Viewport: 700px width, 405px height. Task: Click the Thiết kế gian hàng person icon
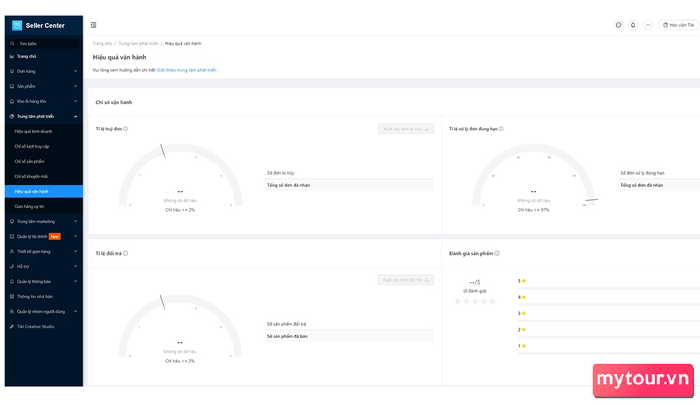pos(12,251)
